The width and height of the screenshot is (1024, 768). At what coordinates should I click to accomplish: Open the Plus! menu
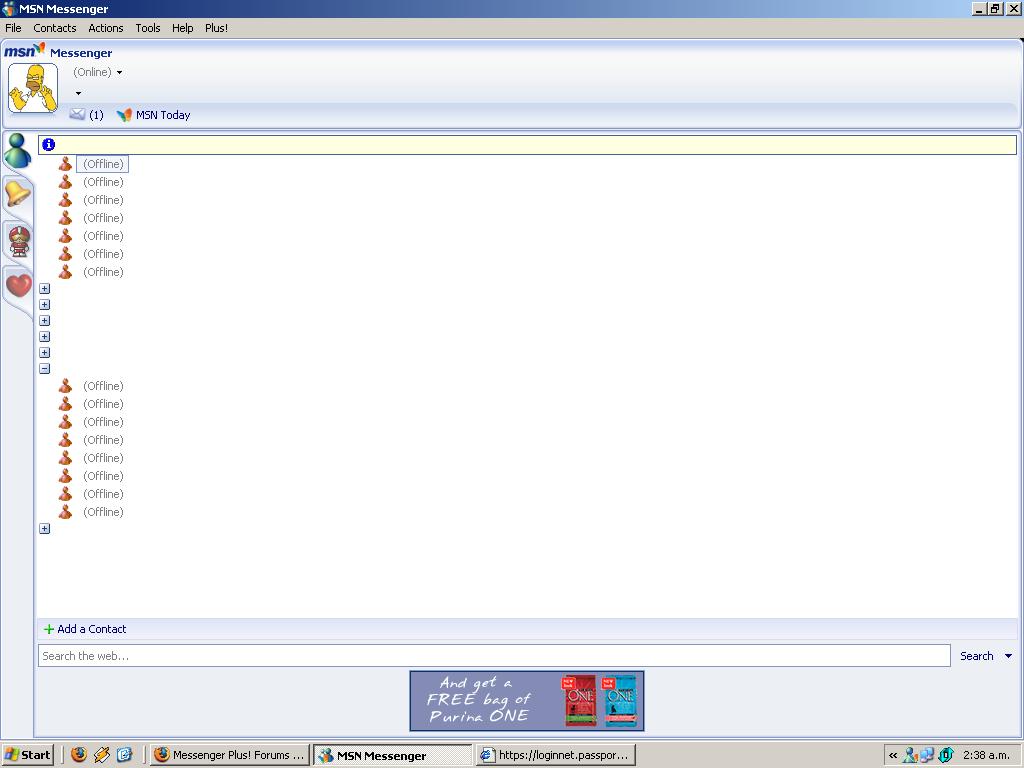coord(216,28)
